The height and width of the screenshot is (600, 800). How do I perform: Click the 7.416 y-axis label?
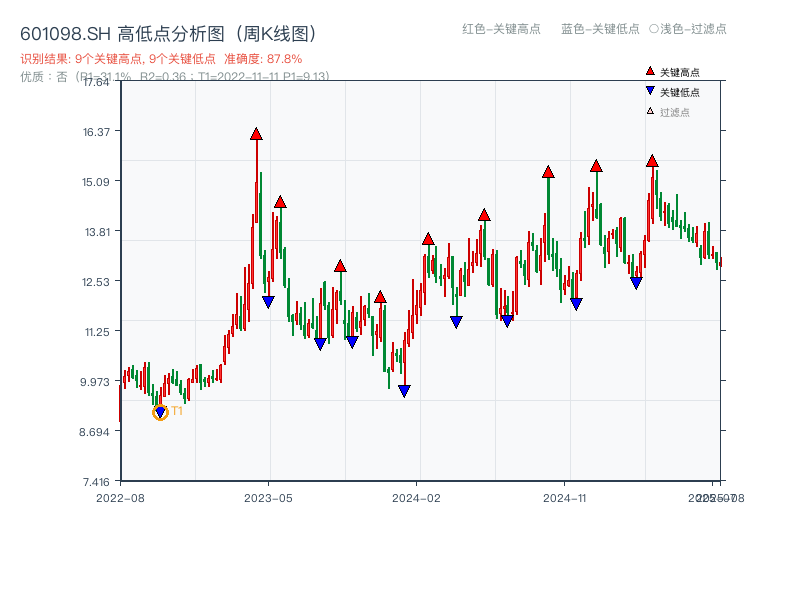(x=96, y=482)
